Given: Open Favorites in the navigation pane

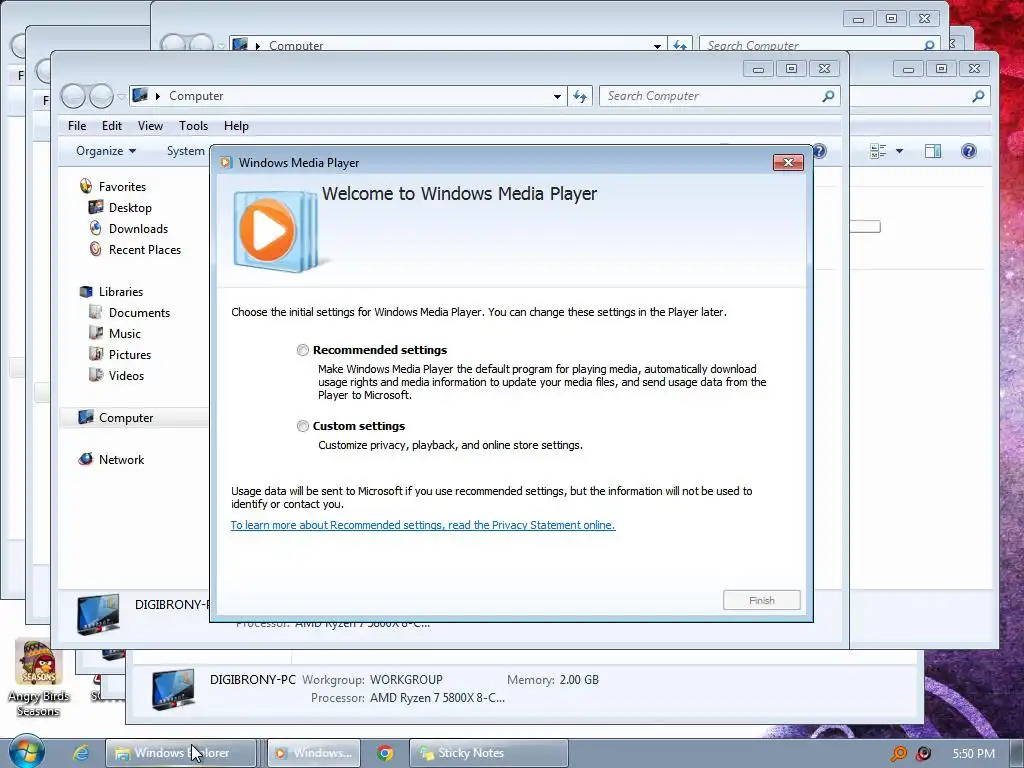Looking at the screenshot, I should click(x=122, y=187).
